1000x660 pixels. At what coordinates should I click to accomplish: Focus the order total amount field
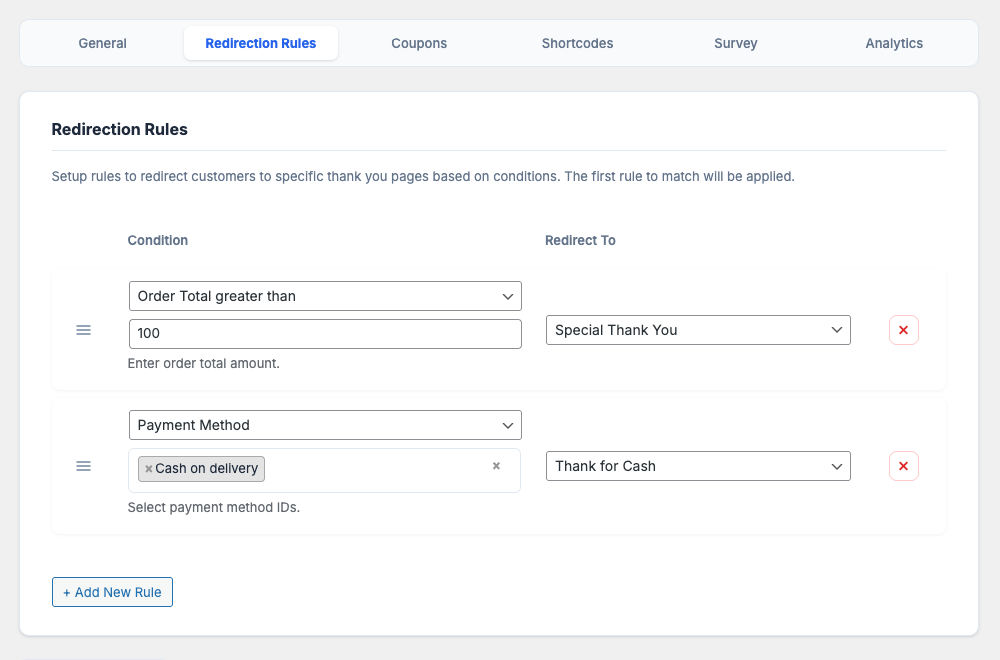click(325, 334)
